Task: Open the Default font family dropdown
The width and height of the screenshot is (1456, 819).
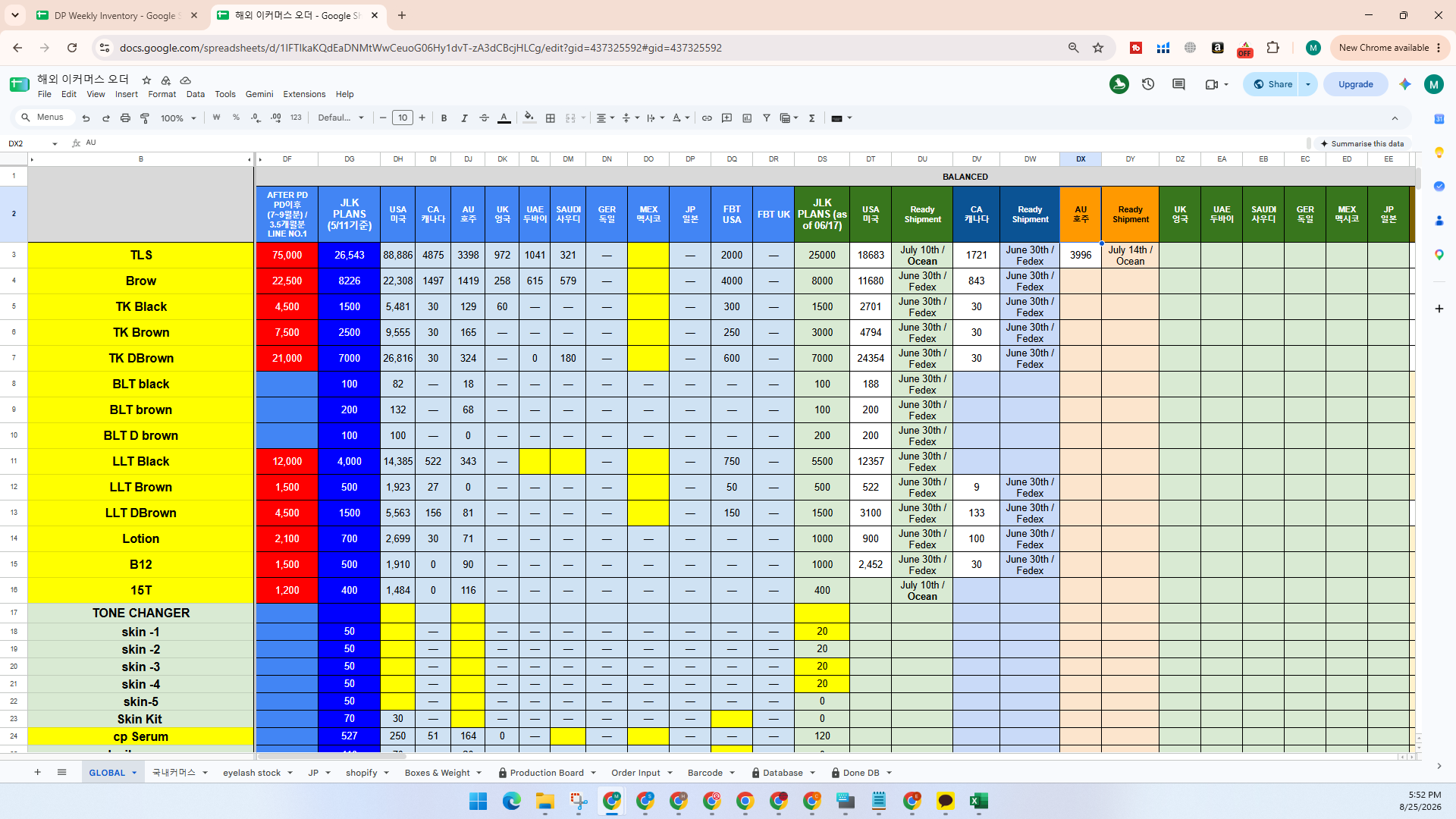Action: pos(340,118)
